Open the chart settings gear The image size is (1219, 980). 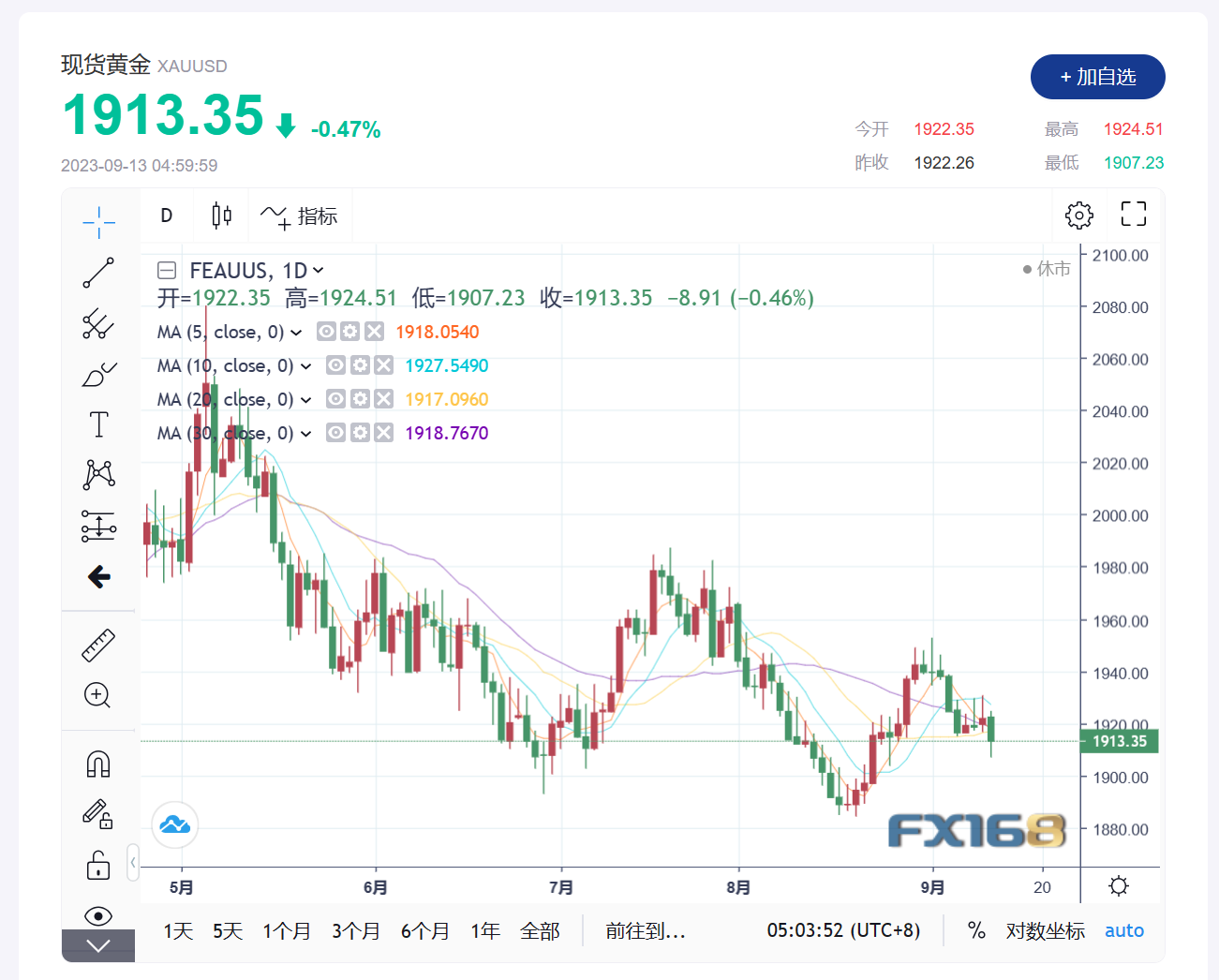(x=1078, y=215)
